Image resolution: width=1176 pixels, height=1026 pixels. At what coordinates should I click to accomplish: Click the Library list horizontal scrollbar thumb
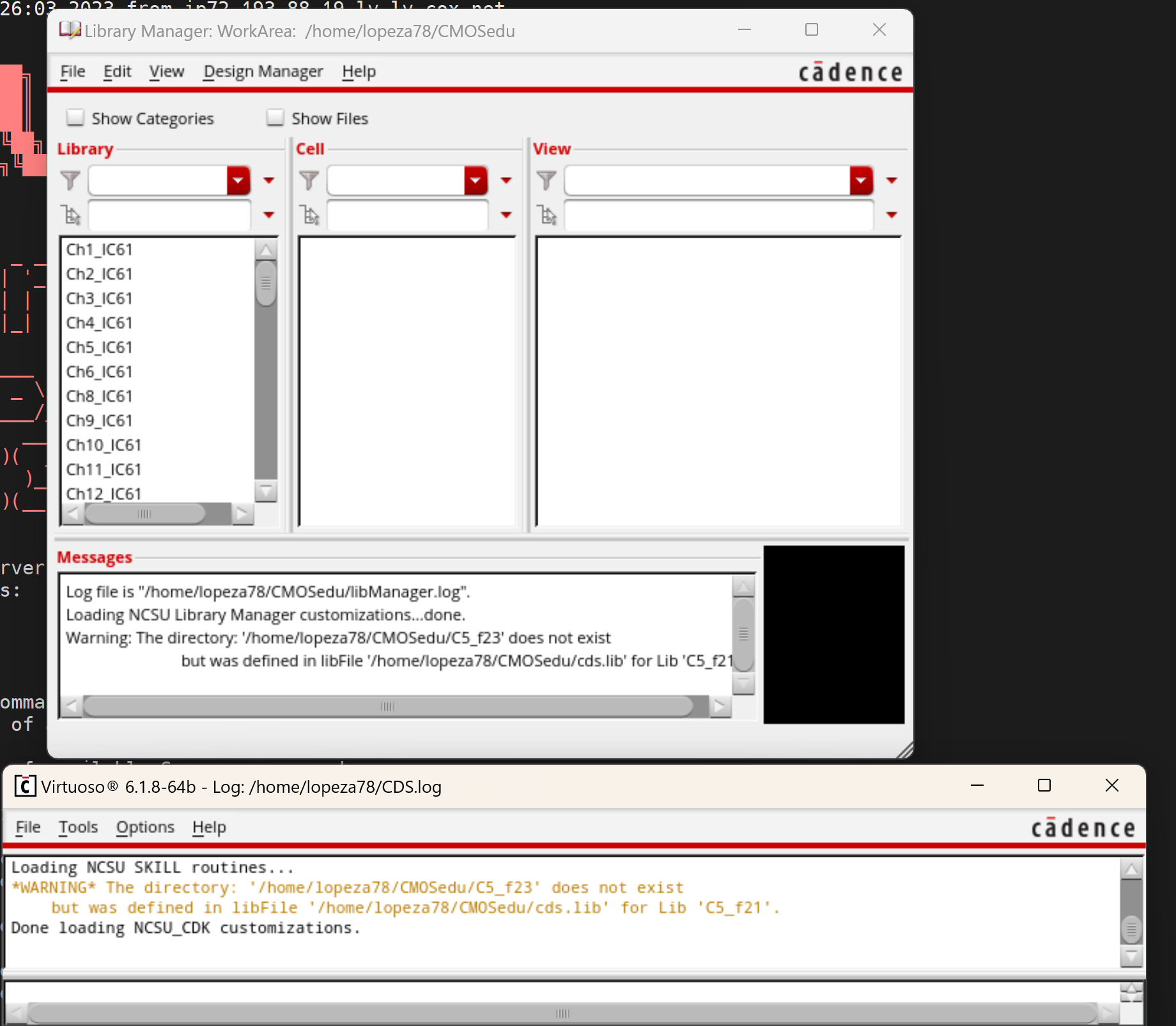(144, 514)
